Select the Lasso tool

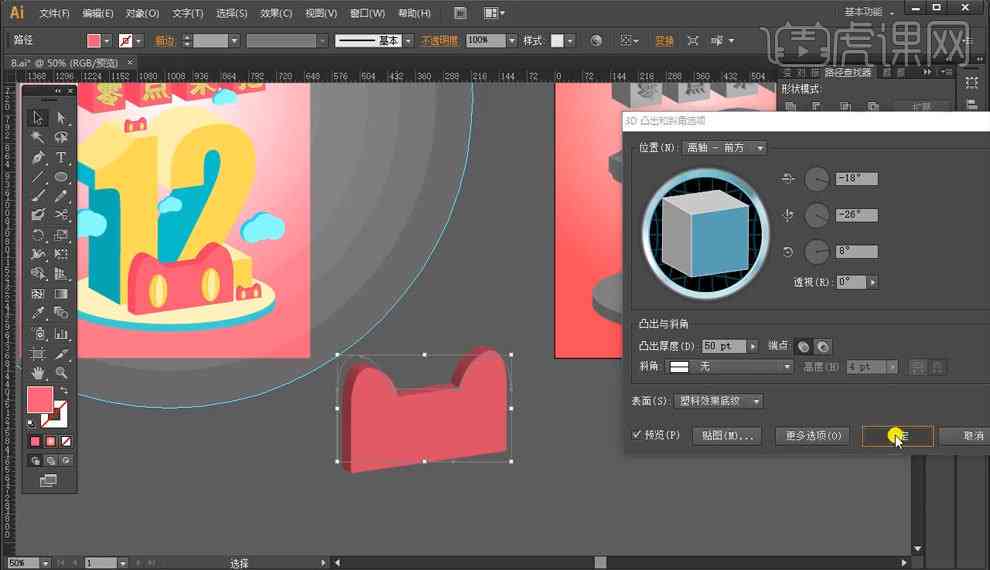tap(61, 138)
